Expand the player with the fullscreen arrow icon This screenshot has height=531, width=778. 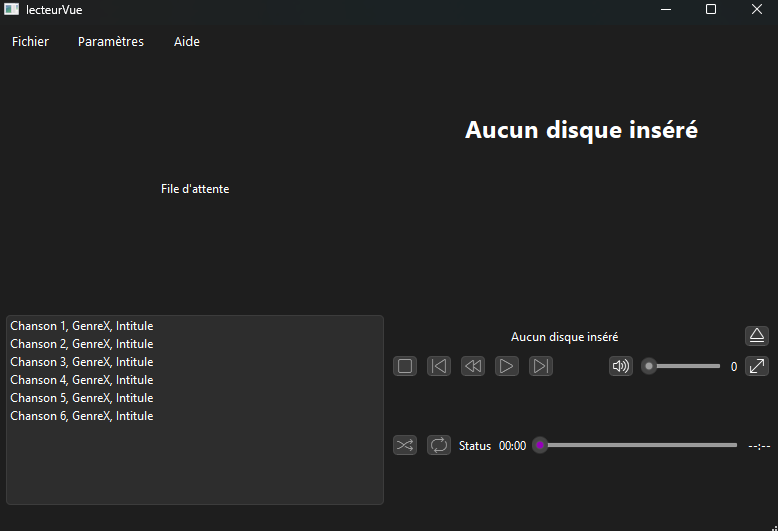(757, 366)
